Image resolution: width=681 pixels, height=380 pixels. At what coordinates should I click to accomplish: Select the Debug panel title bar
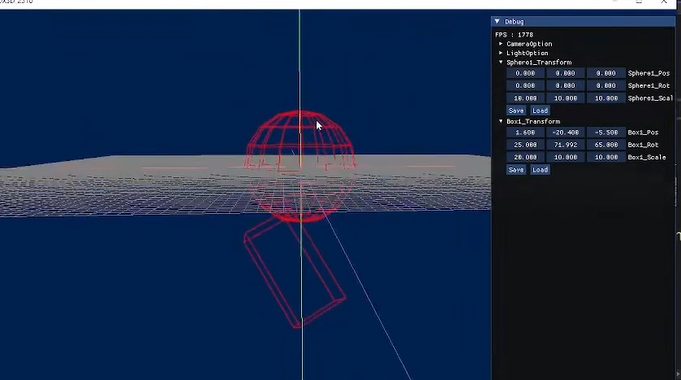(x=583, y=21)
